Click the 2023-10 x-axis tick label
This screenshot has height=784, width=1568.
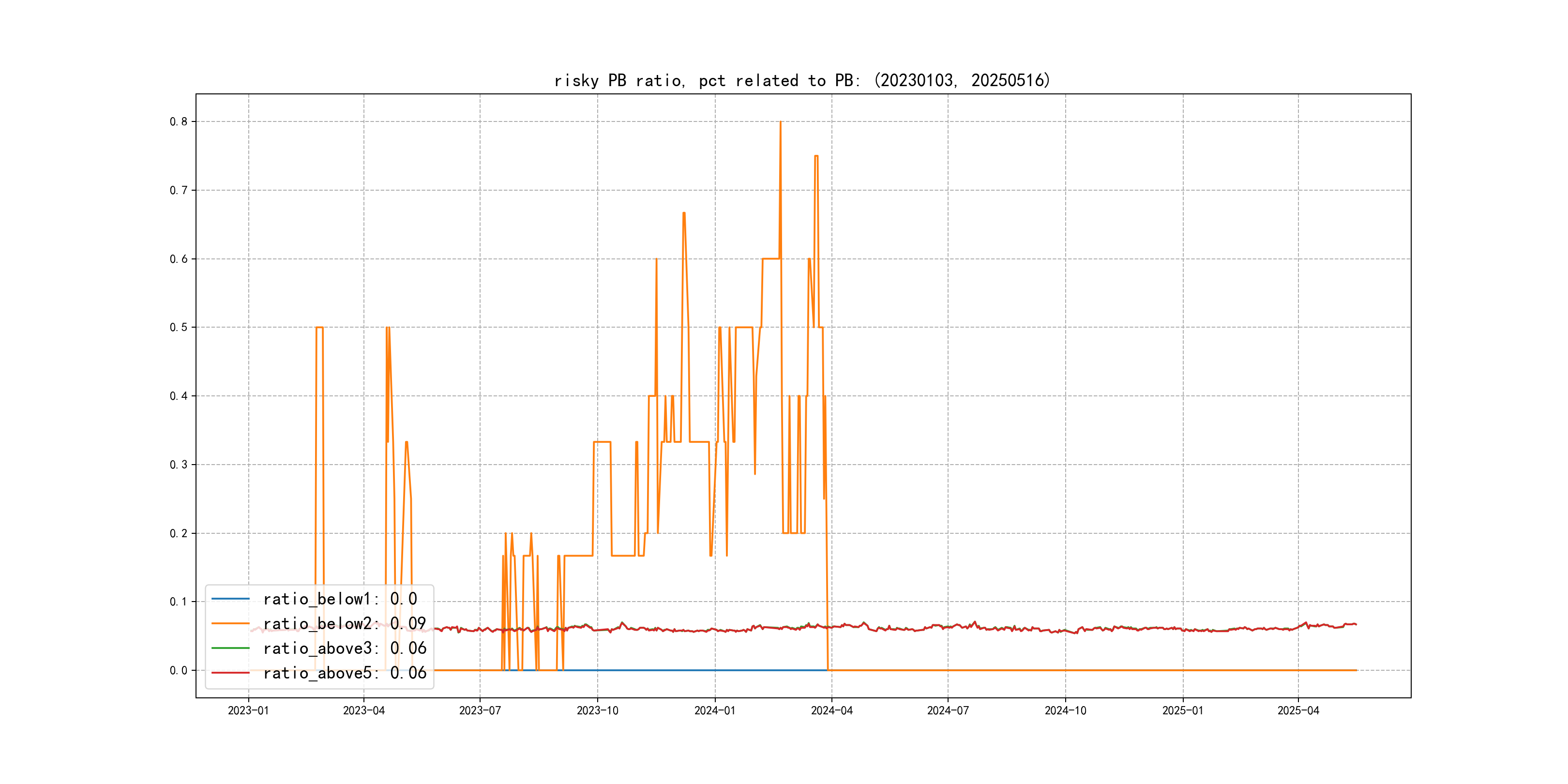(597, 710)
